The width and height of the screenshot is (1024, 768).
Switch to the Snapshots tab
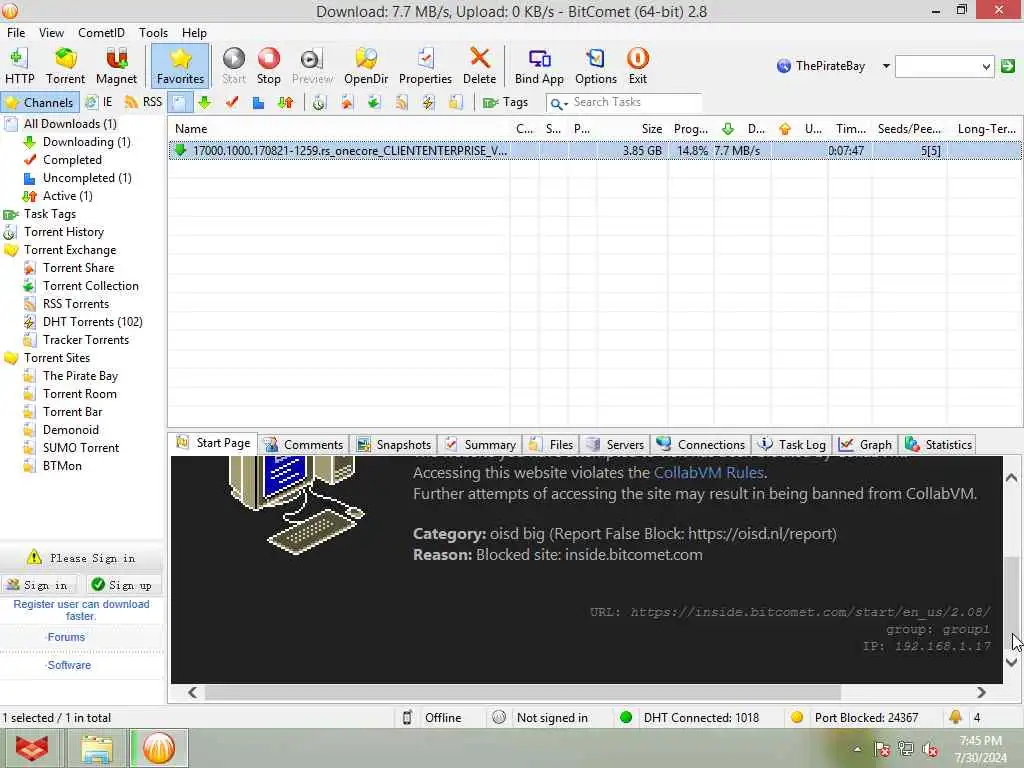pyautogui.click(x=394, y=445)
